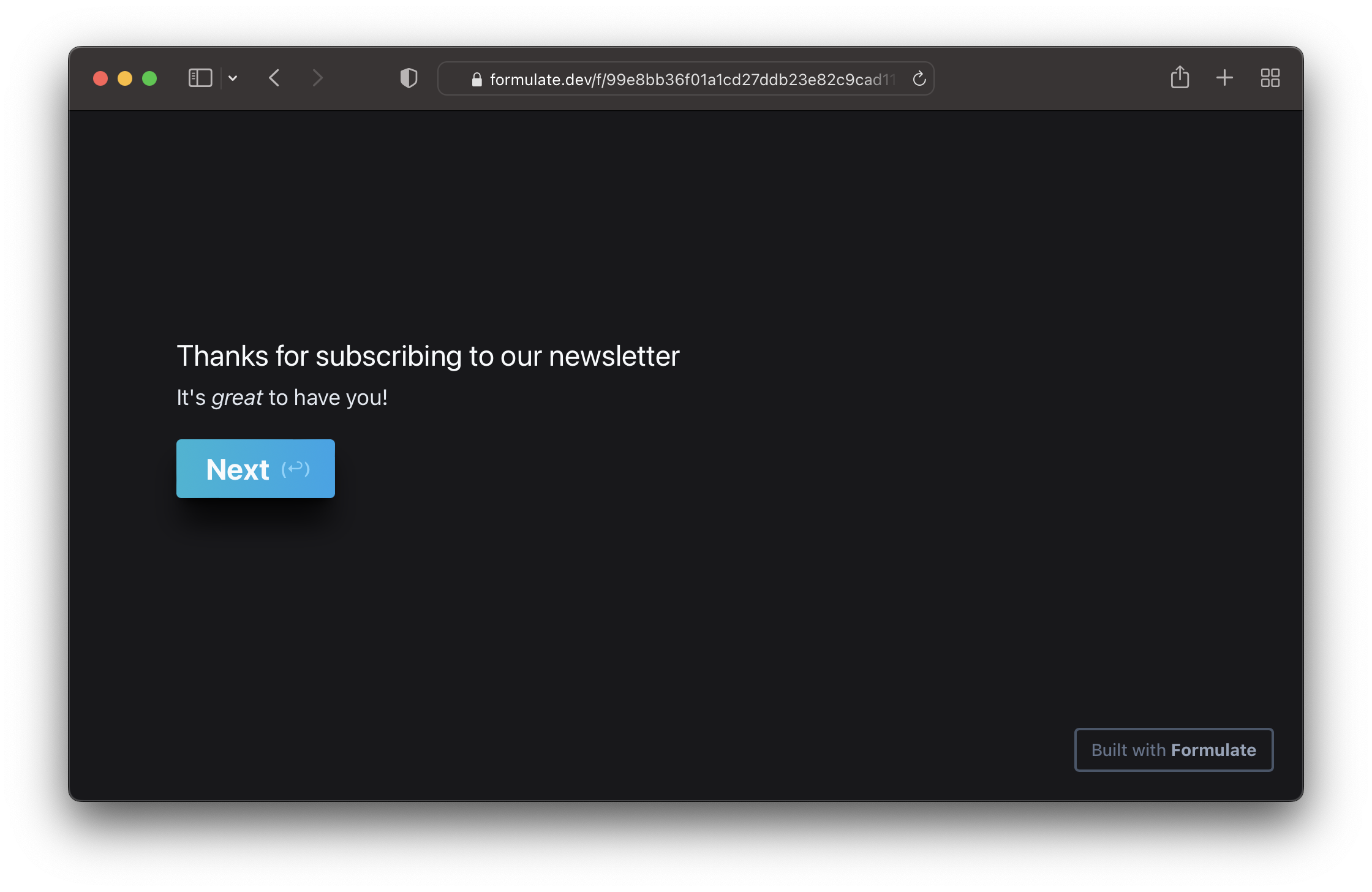Open a new tab
Viewport: 1372px width, 892px height.
click(x=1224, y=78)
